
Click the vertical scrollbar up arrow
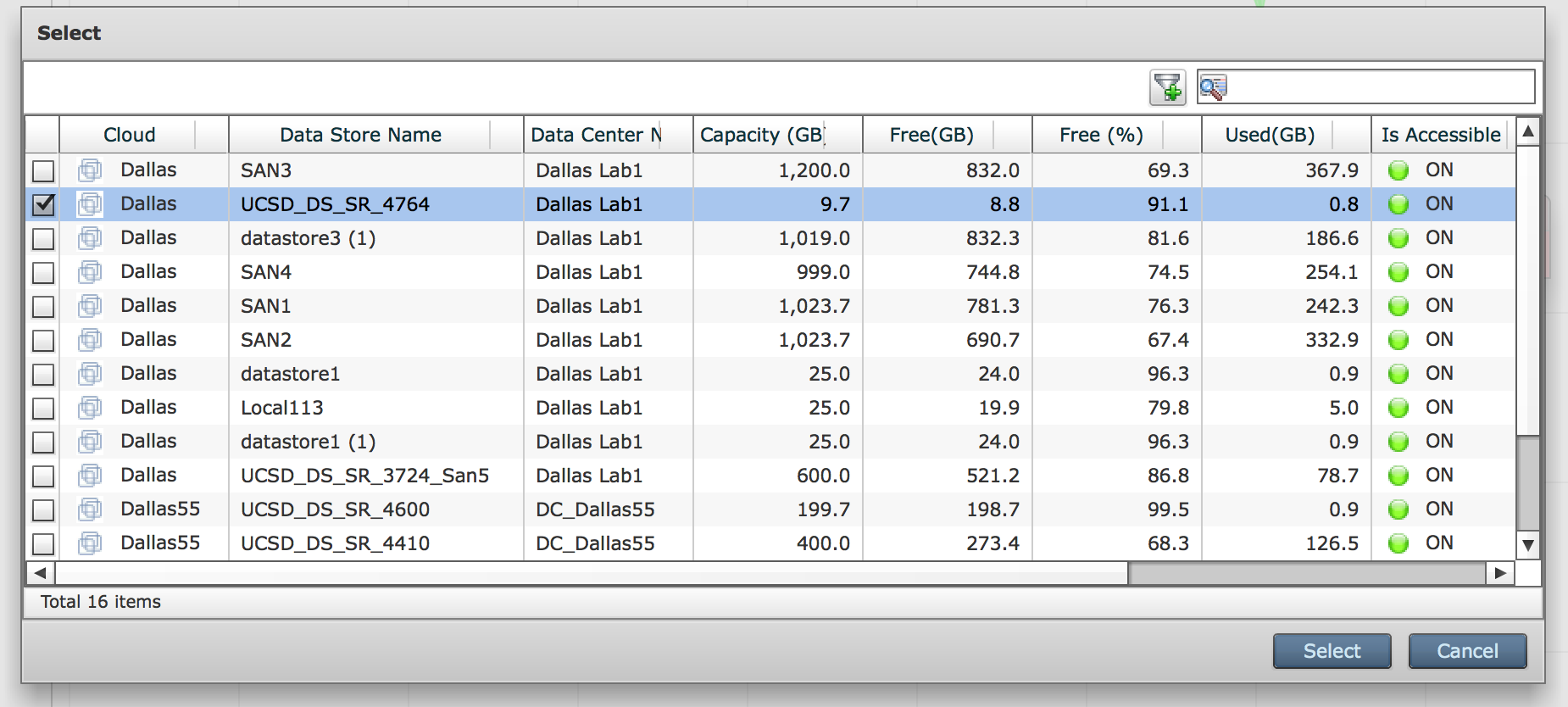[x=1528, y=131]
